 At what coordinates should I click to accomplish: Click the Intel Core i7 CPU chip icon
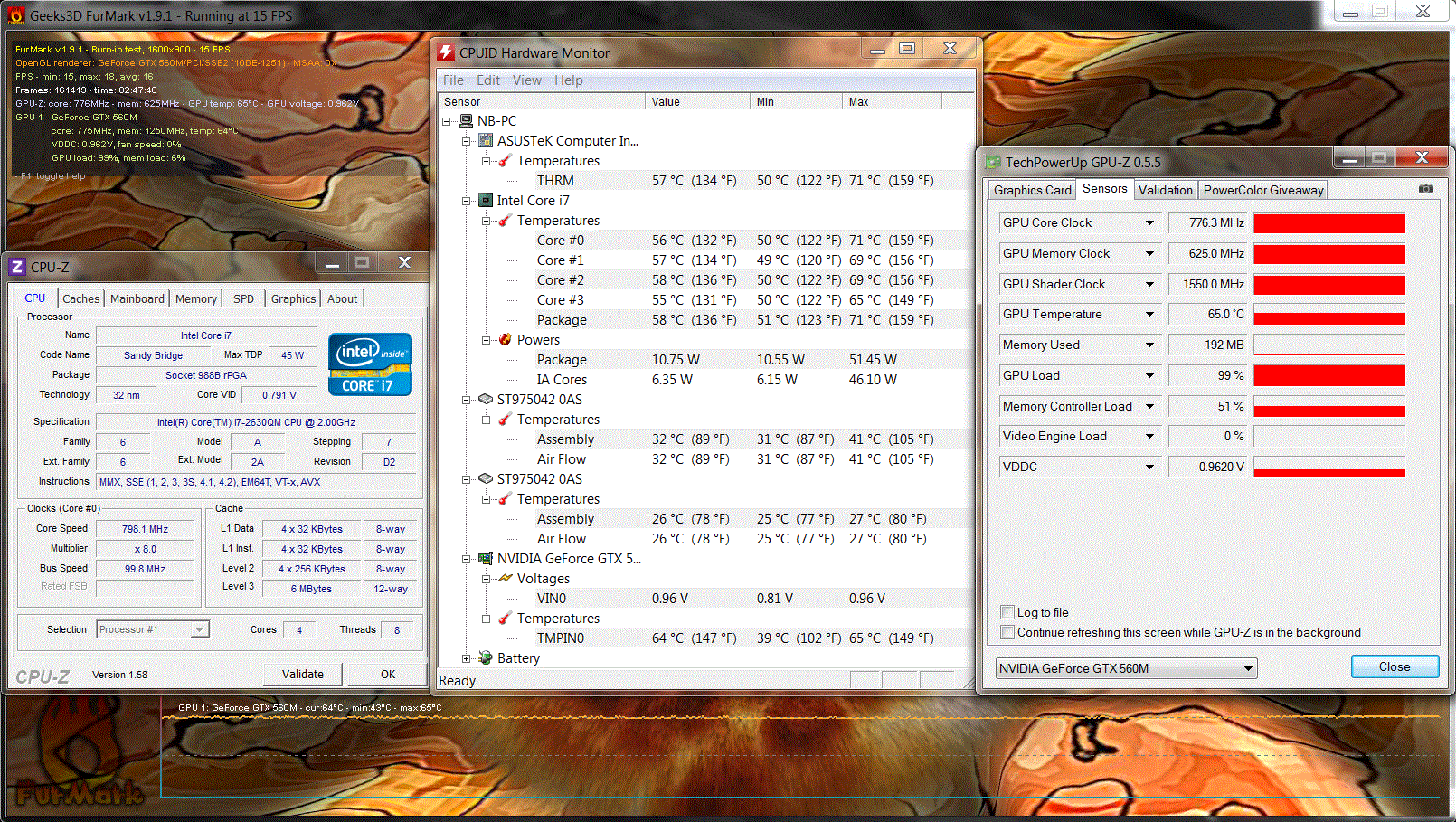pyautogui.click(x=487, y=201)
